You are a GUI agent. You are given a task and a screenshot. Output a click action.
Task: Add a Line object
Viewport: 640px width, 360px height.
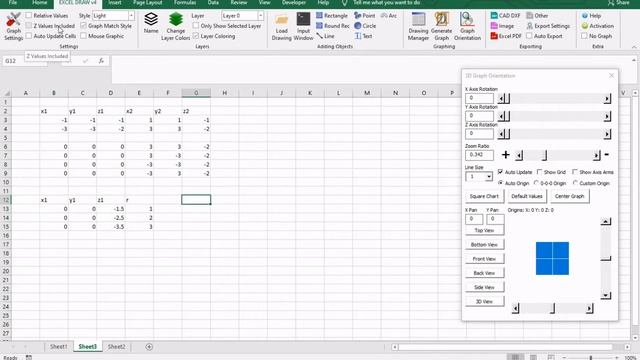pos(325,36)
